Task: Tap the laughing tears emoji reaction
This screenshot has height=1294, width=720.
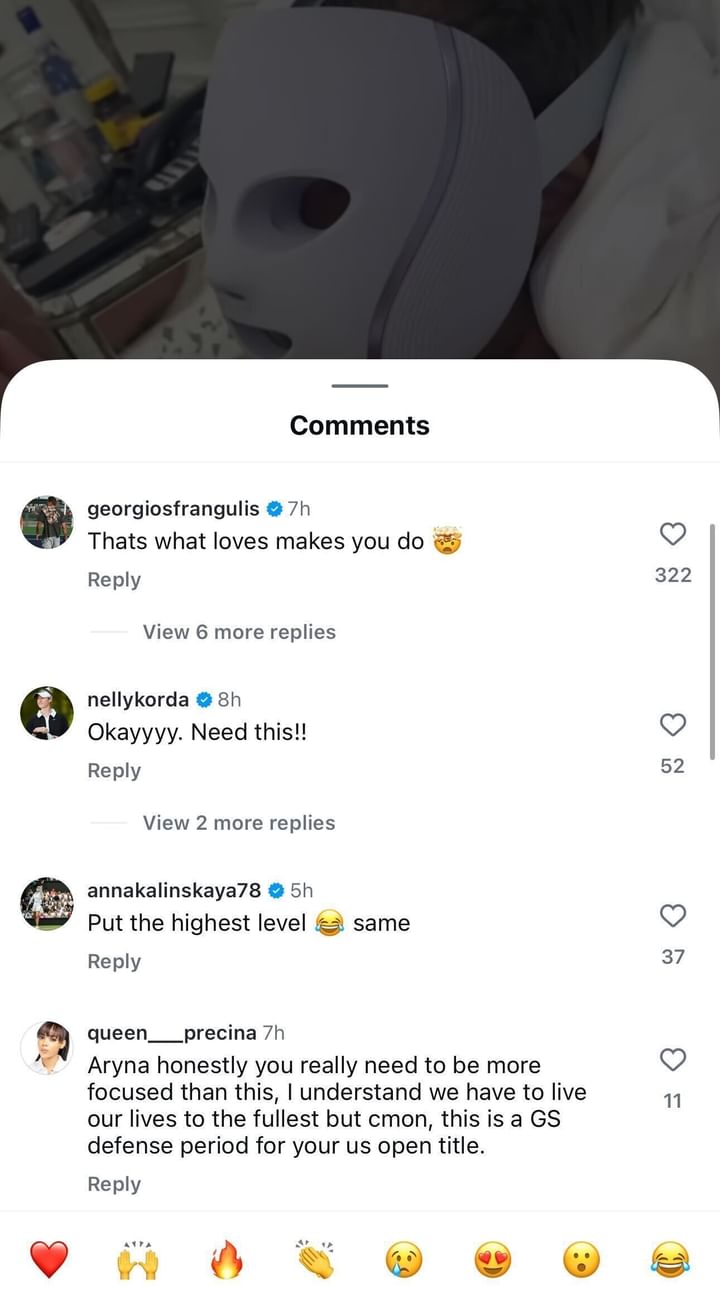Action: pos(670,1259)
